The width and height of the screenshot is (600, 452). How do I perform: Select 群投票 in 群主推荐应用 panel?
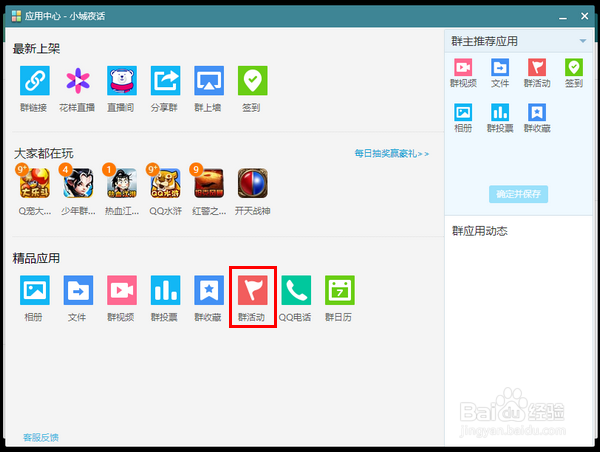click(x=500, y=112)
